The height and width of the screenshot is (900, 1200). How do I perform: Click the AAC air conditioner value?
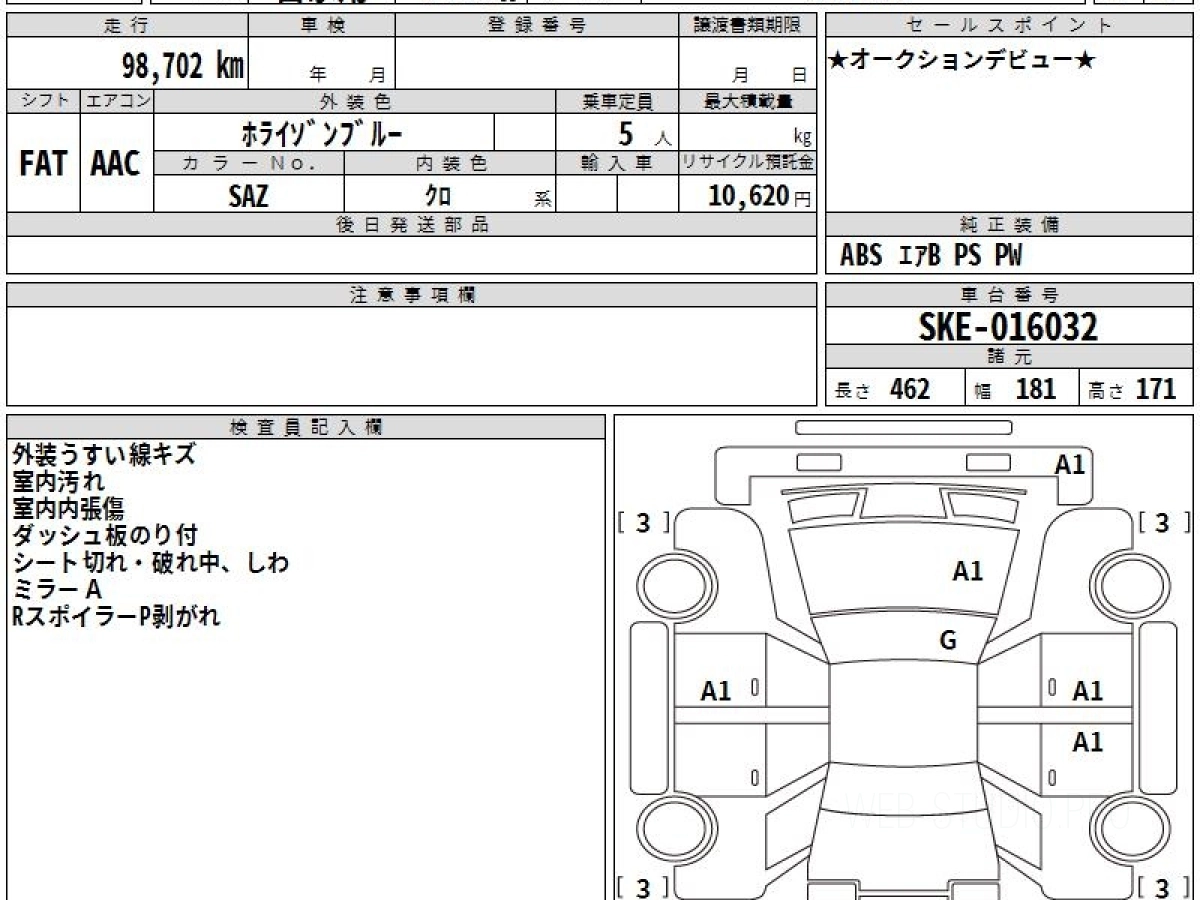[x=116, y=164]
